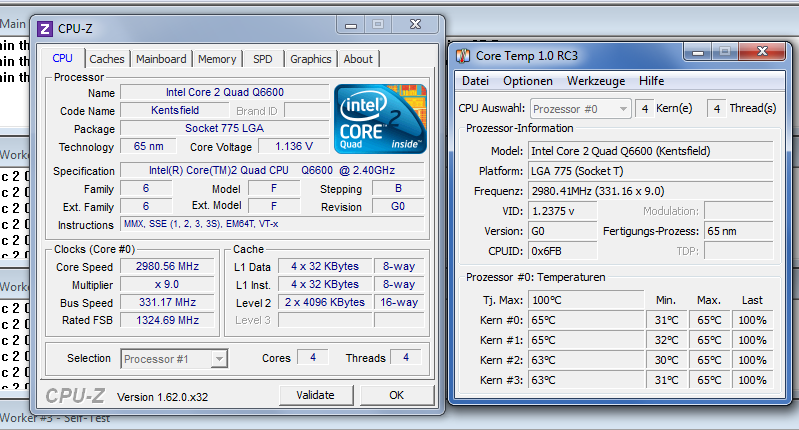Click the Instructions field MMX, SSE
This screenshot has height=430, width=799.
(x=272, y=224)
